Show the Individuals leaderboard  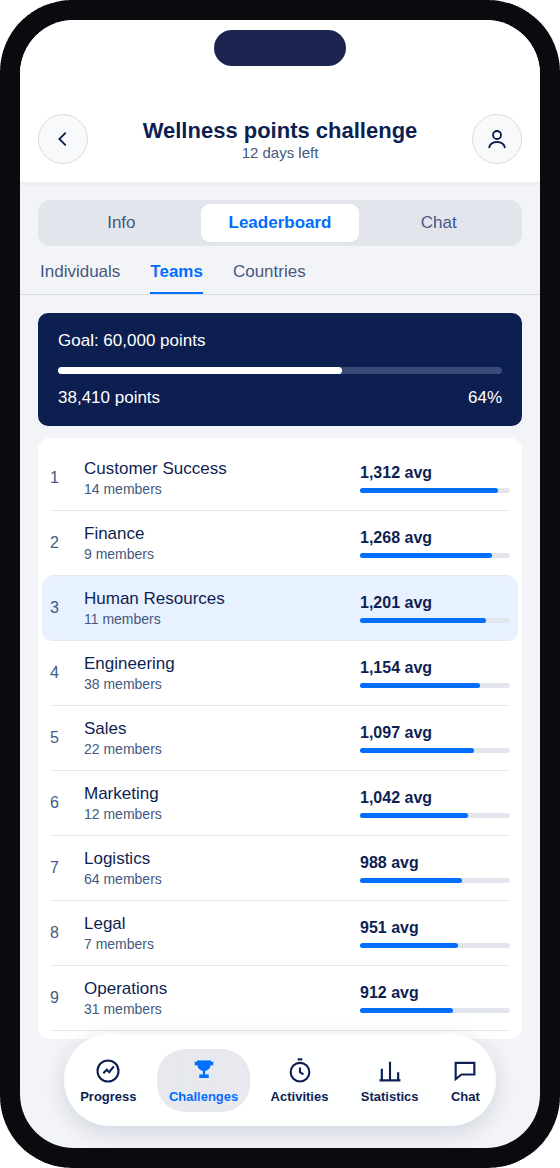(80, 271)
